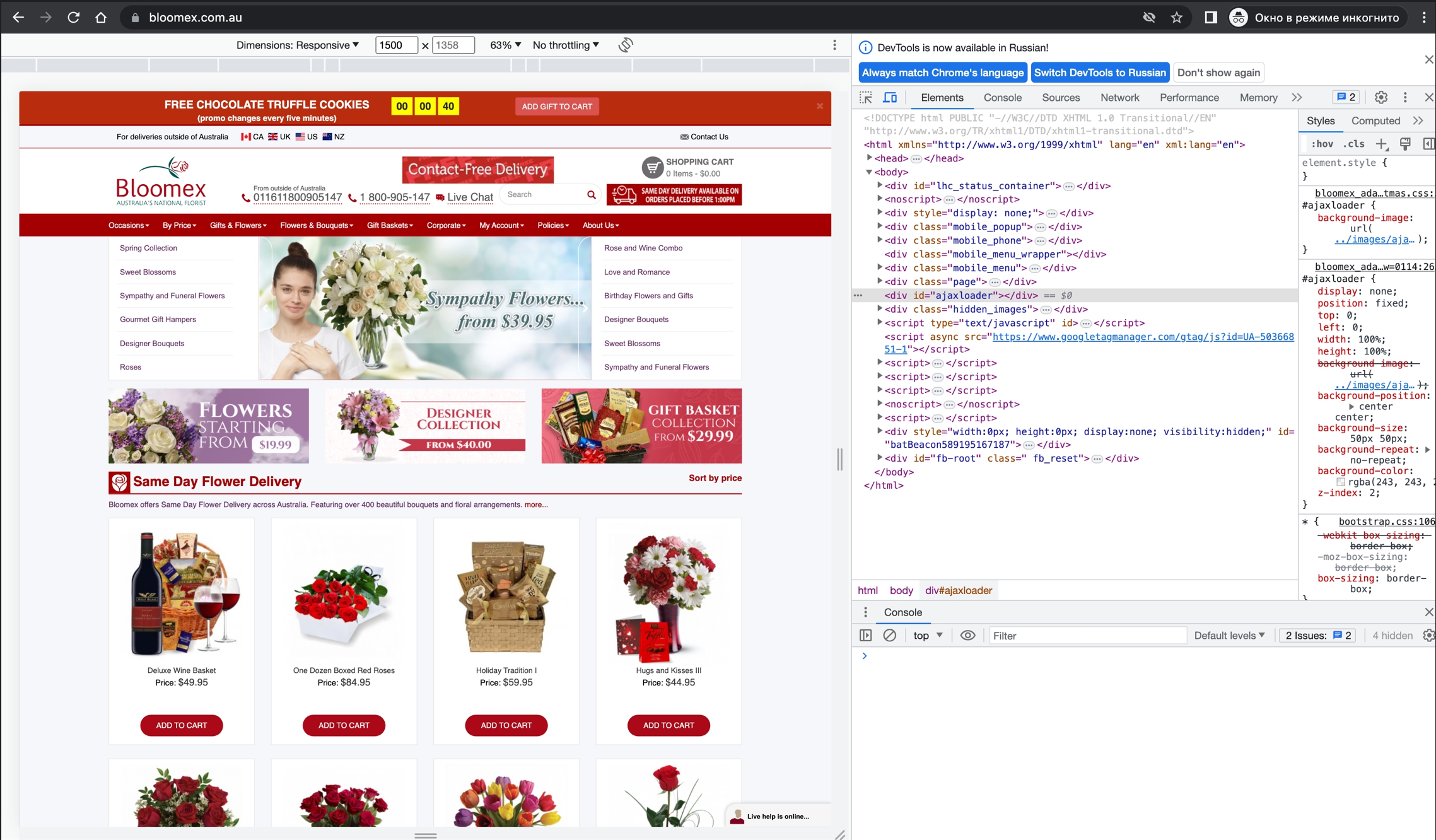Click the Sort by price link
This screenshot has width=1436, height=840.
(x=715, y=478)
